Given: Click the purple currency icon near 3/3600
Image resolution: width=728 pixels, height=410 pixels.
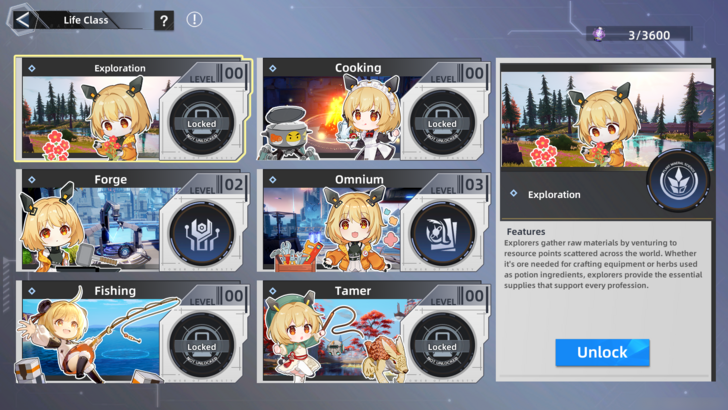Looking at the screenshot, I should [599, 34].
